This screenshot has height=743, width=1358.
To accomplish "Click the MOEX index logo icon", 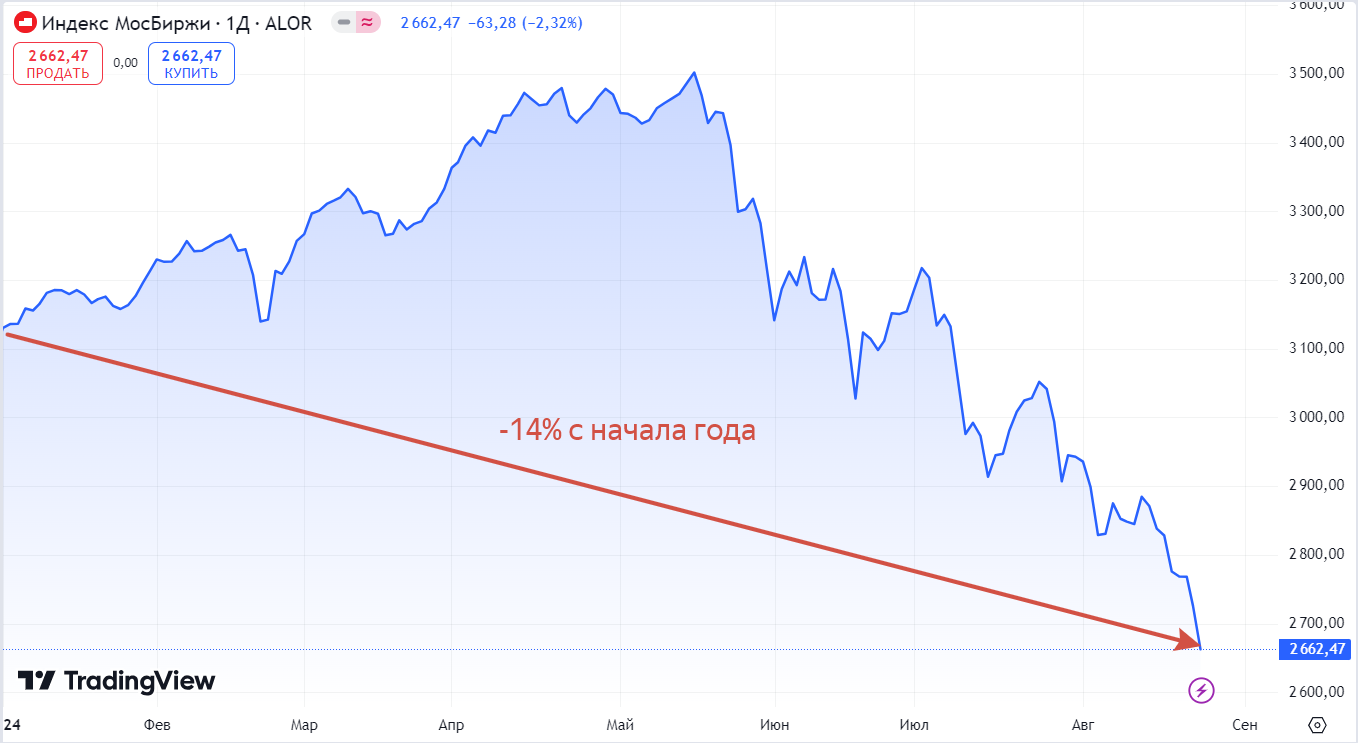I will pos(26,22).
